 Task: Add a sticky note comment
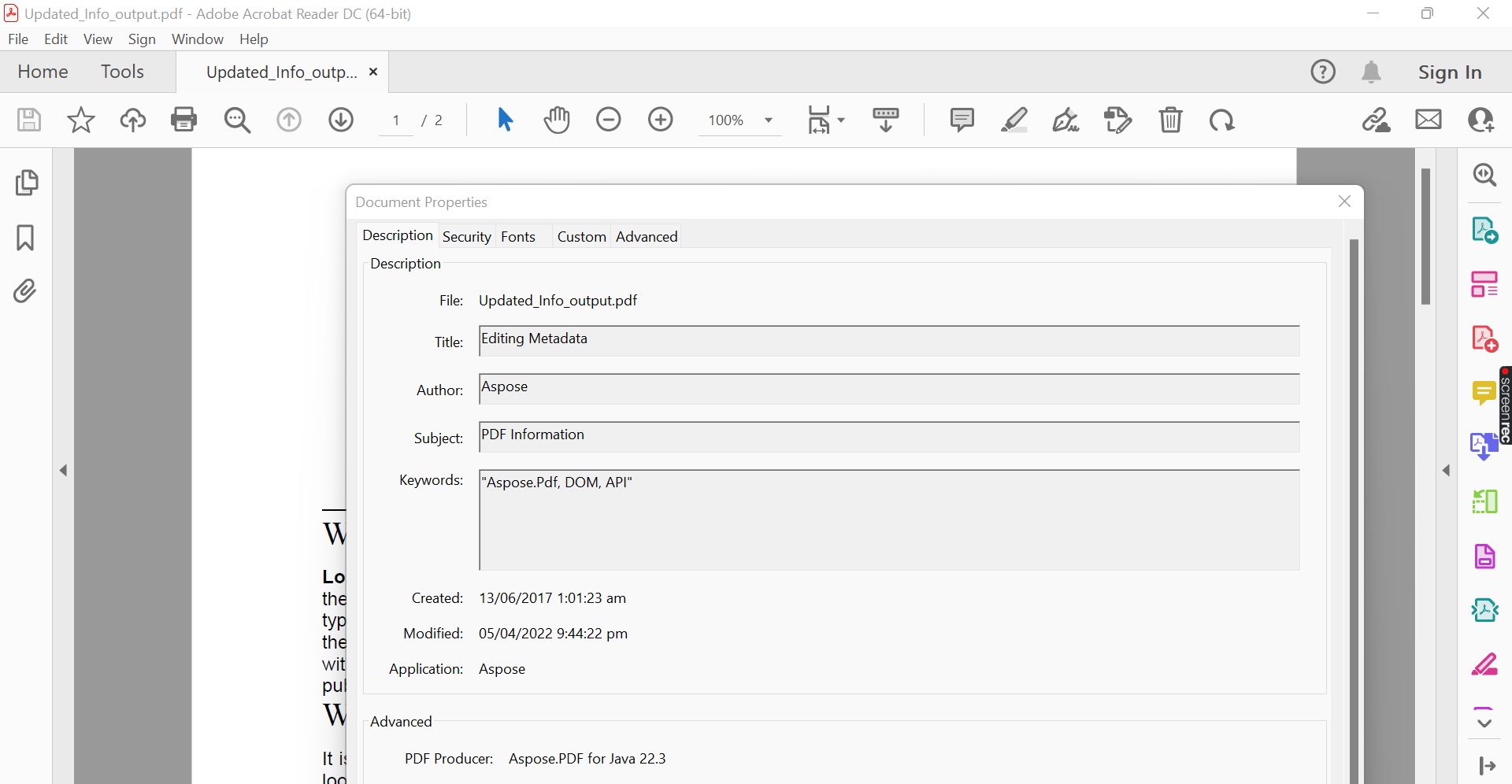(962, 120)
